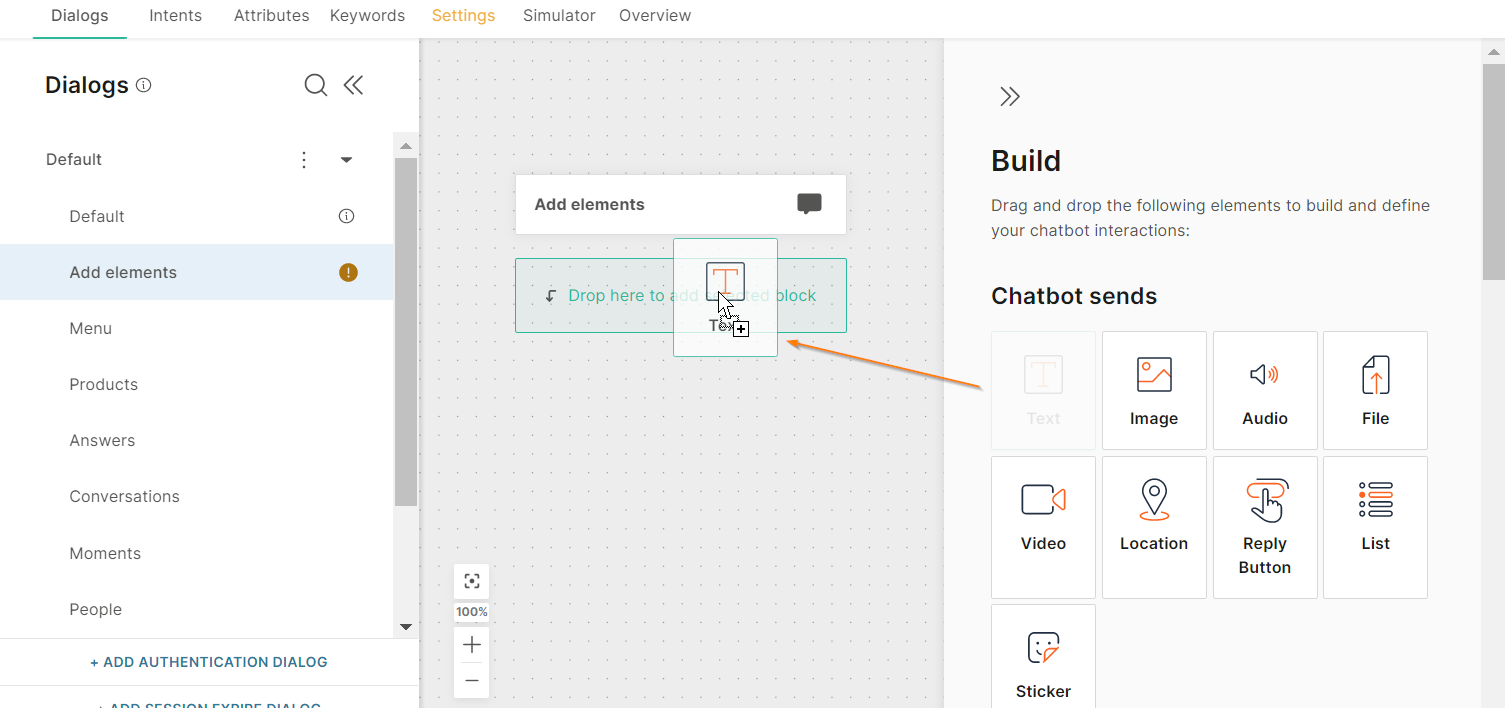
Task: Open the Simulator tab
Action: pos(559,16)
